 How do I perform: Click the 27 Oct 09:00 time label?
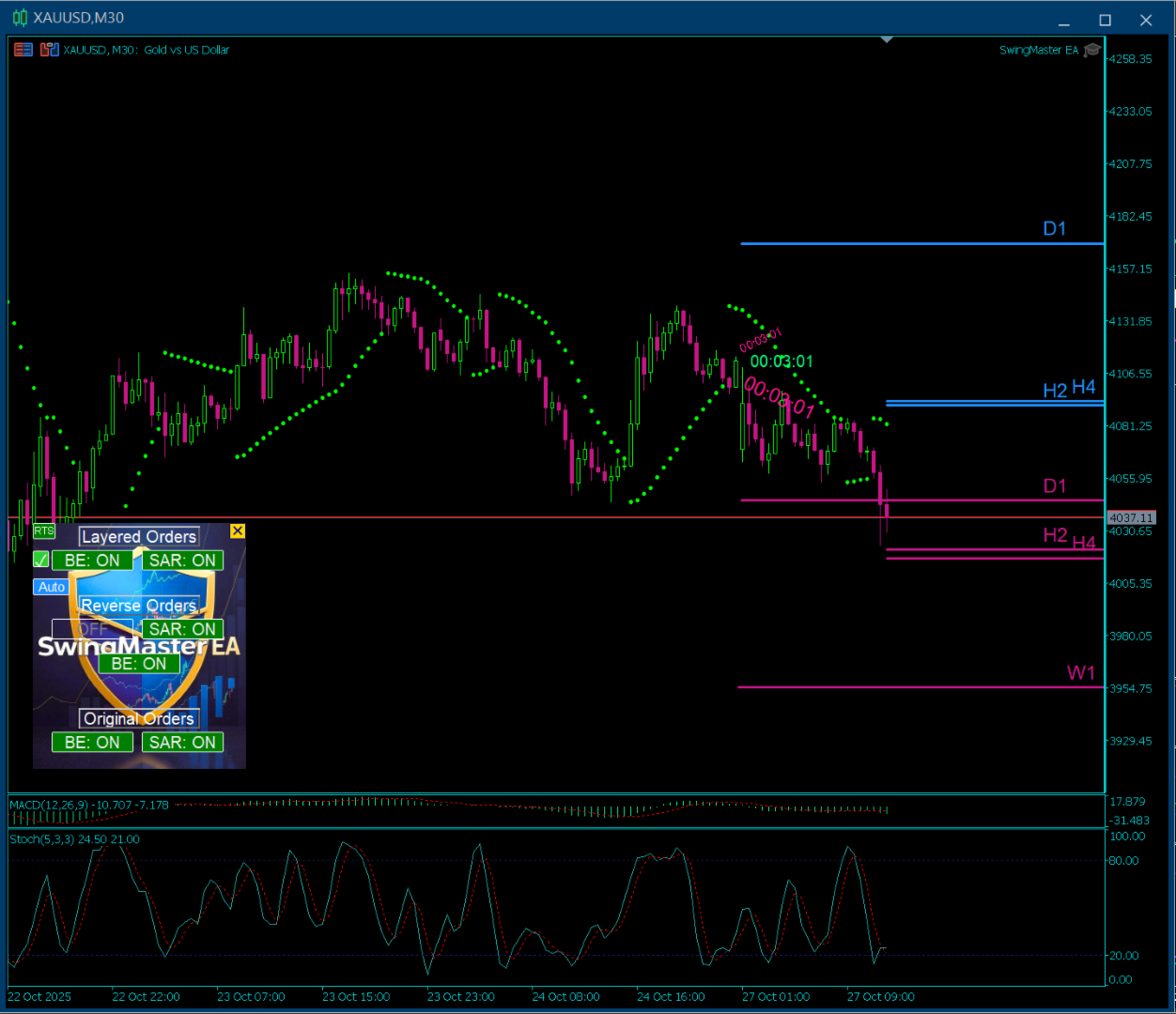click(x=880, y=997)
